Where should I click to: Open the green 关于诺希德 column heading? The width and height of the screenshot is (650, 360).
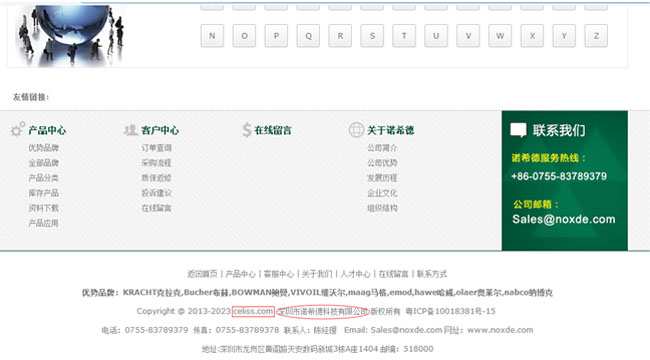(x=390, y=130)
